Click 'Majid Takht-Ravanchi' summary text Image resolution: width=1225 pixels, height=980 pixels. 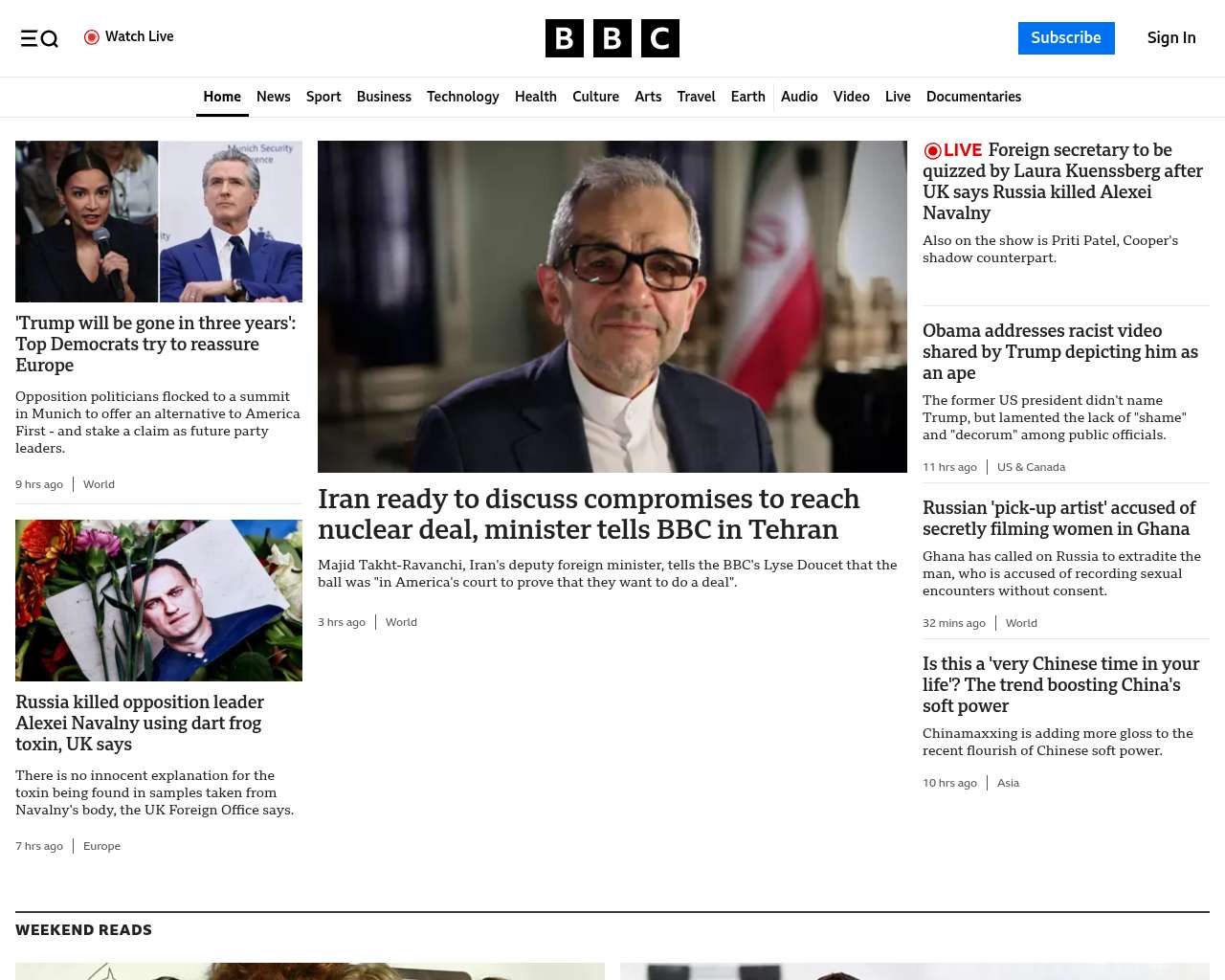coord(608,573)
